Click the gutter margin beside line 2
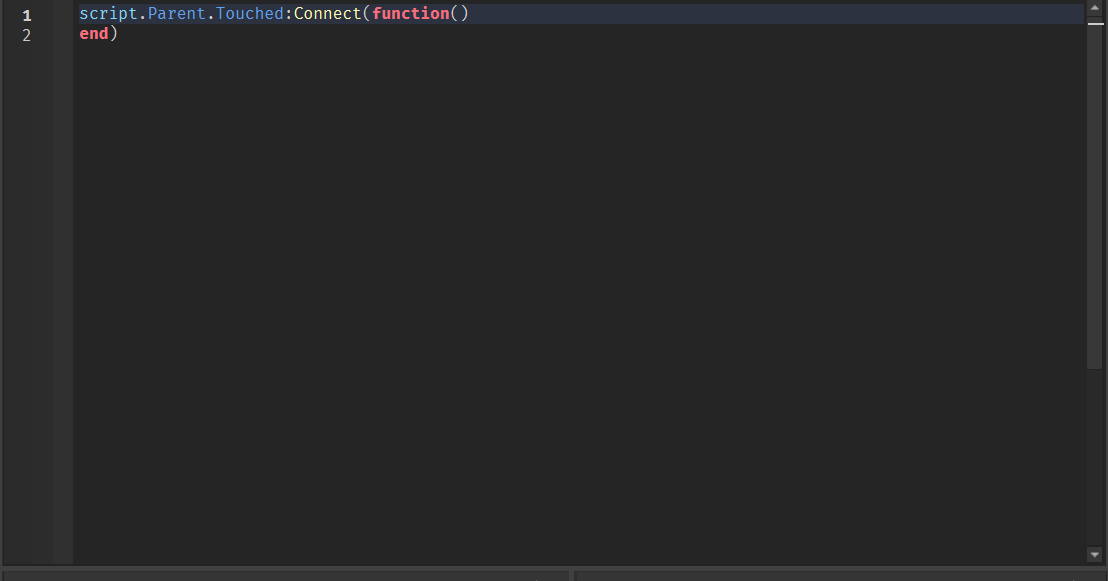This screenshot has height=581, width=1108. click(55, 34)
